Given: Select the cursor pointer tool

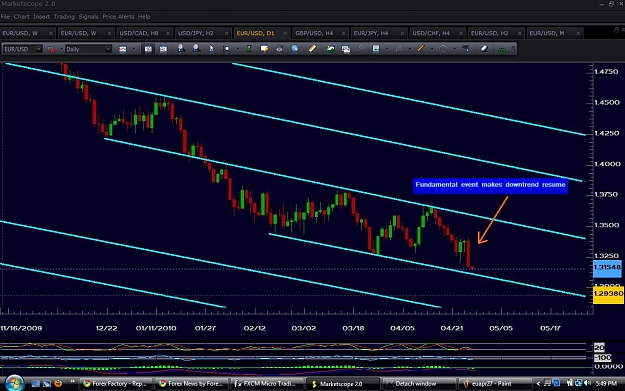Looking at the screenshot, I should click(211, 49).
